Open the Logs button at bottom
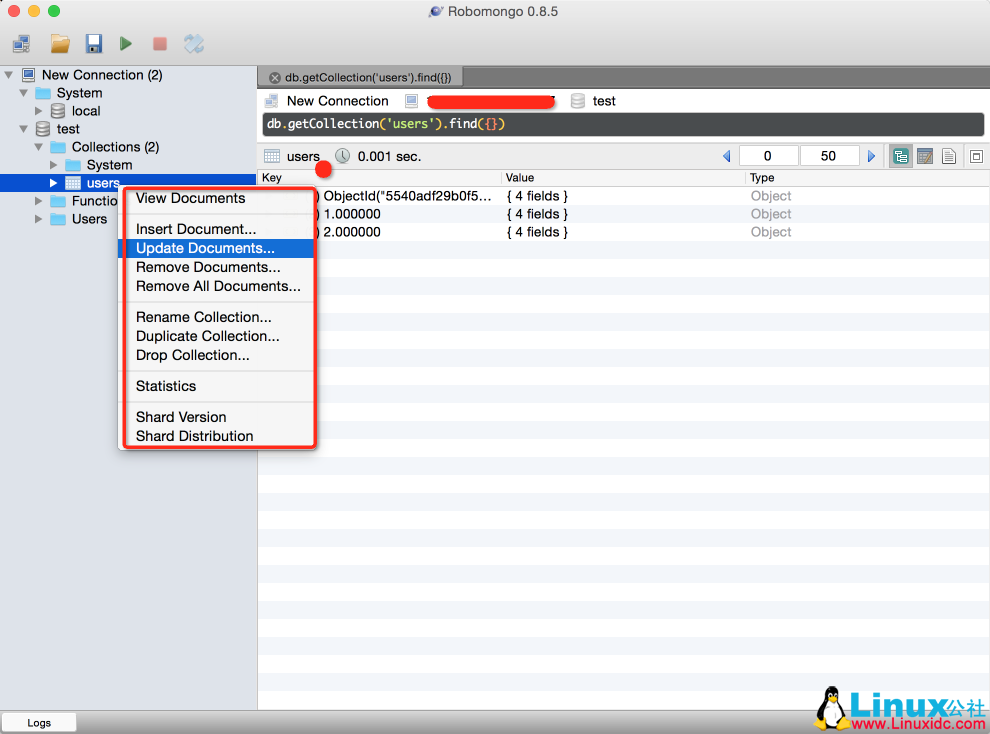Image resolution: width=990 pixels, height=734 pixels. click(39, 722)
